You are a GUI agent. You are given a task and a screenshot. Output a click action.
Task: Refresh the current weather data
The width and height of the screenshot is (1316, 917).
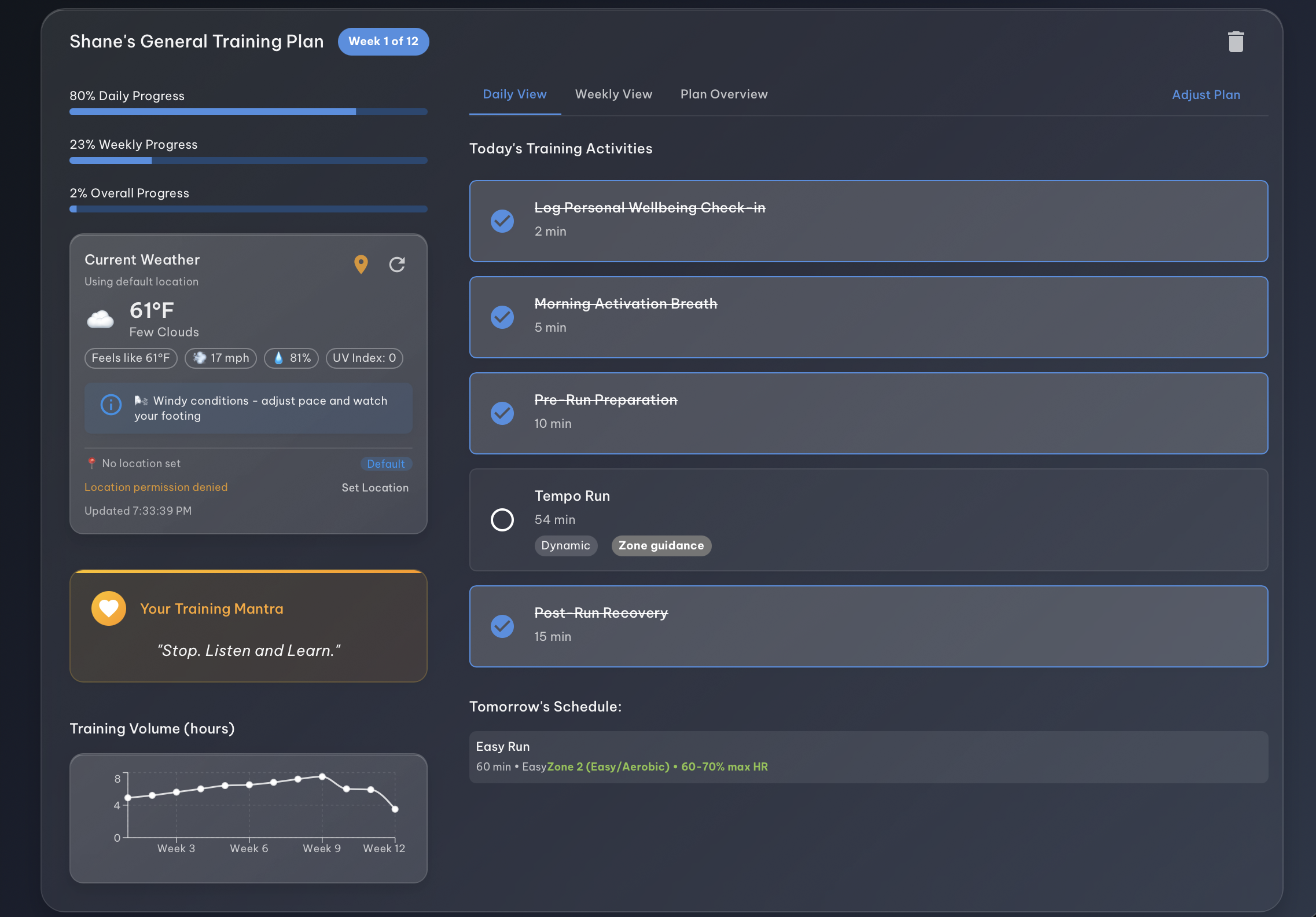[397, 265]
